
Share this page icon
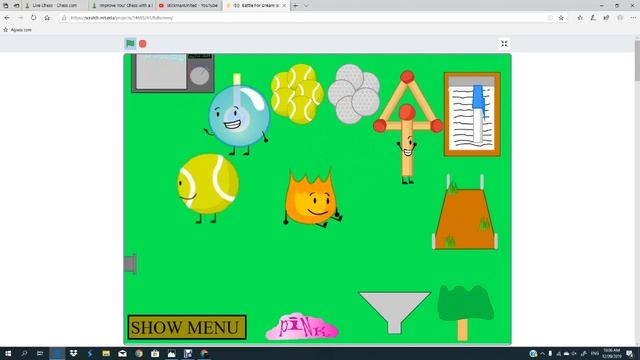click(607, 18)
